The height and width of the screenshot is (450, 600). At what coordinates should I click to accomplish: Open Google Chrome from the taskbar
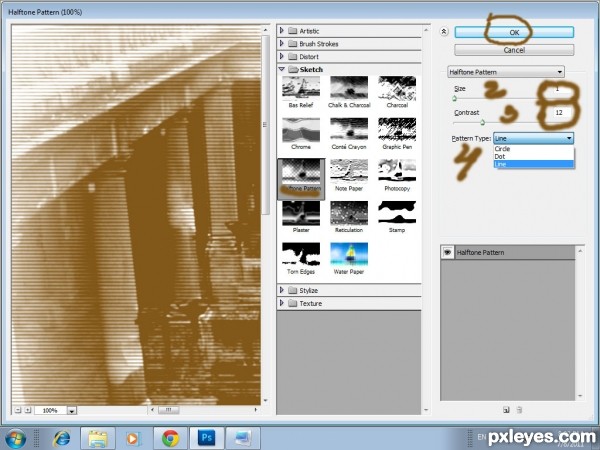click(170, 439)
